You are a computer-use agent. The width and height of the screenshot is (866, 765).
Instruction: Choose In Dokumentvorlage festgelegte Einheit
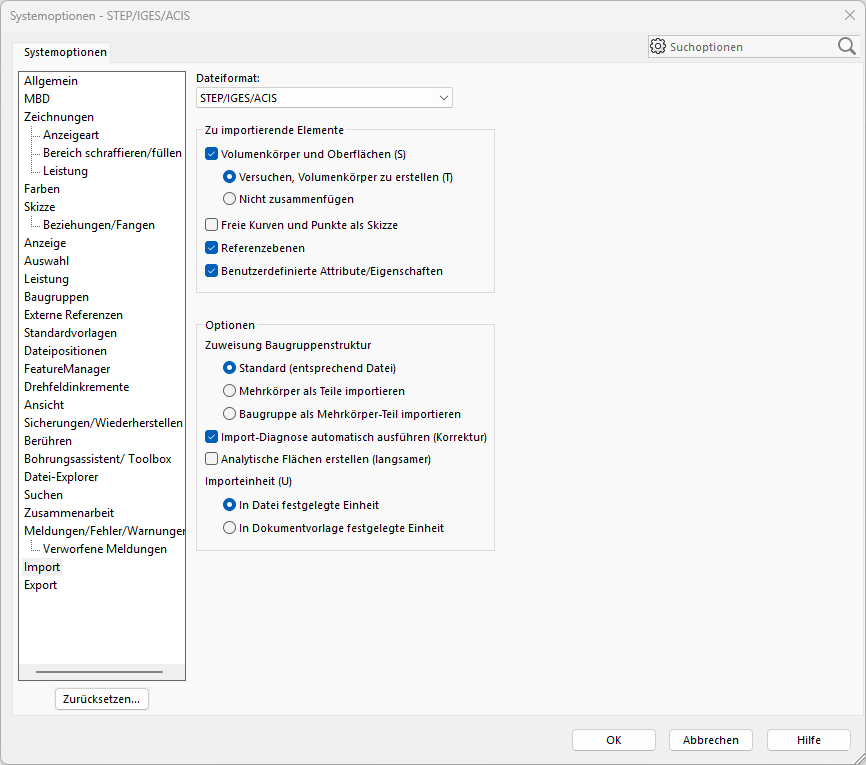click(230, 528)
